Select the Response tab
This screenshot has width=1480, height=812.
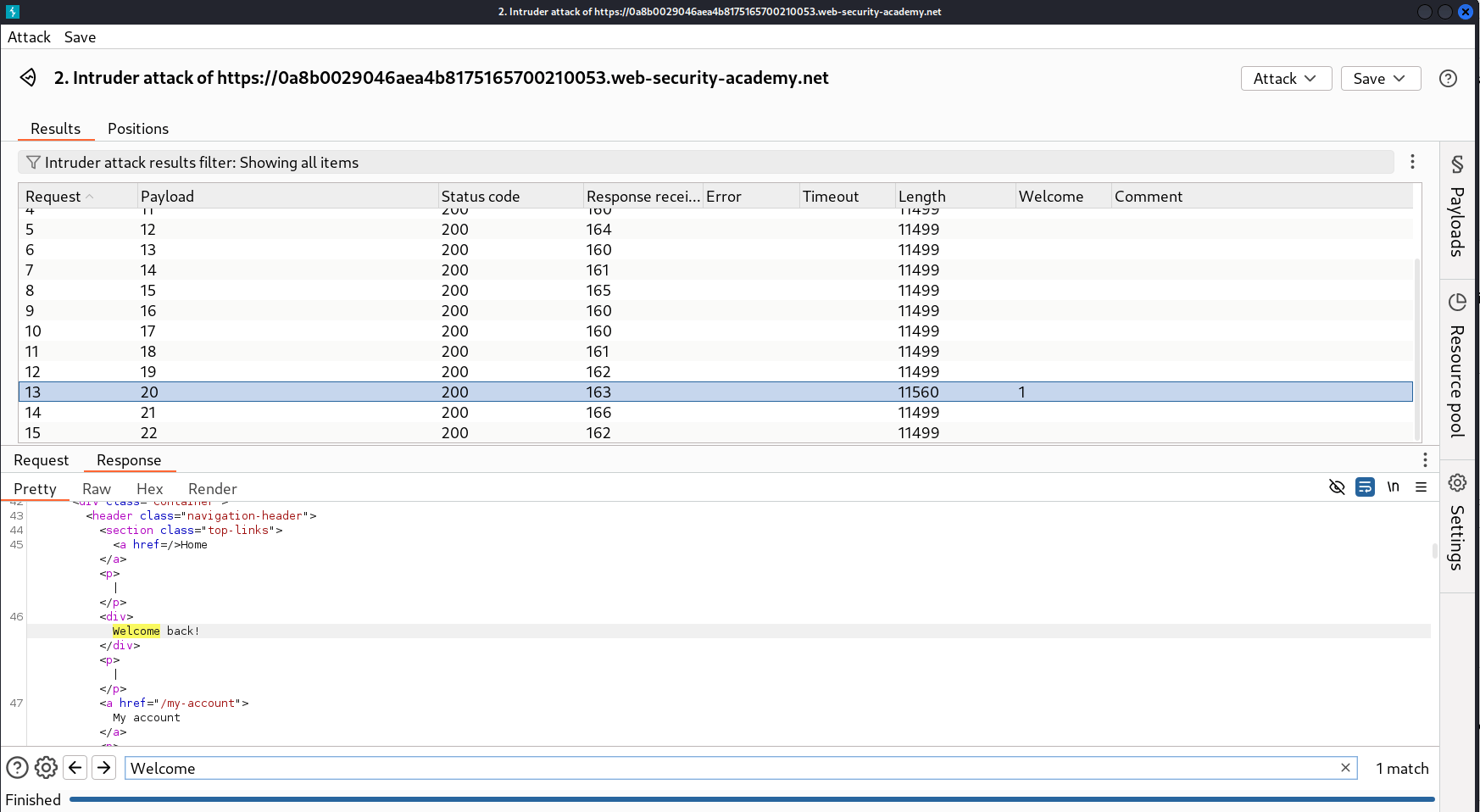tap(129, 460)
